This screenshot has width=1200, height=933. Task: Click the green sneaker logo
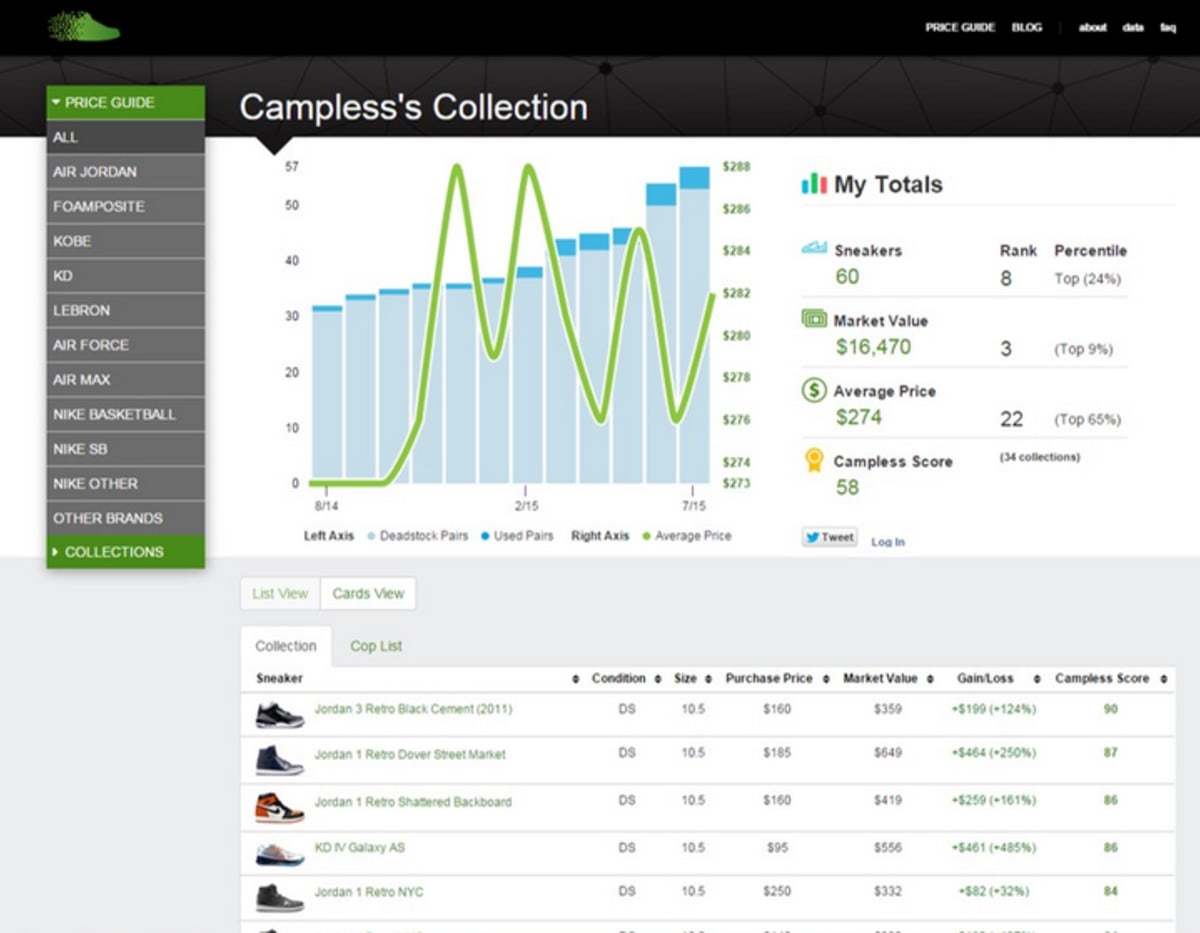click(83, 25)
